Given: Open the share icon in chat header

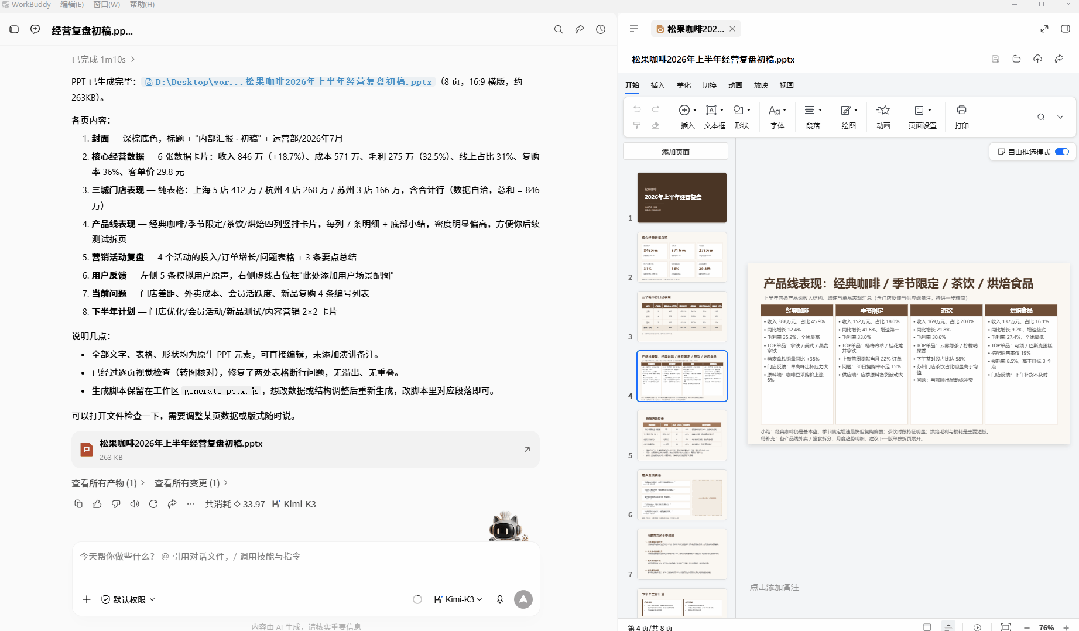Looking at the screenshot, I should point(579,30).
